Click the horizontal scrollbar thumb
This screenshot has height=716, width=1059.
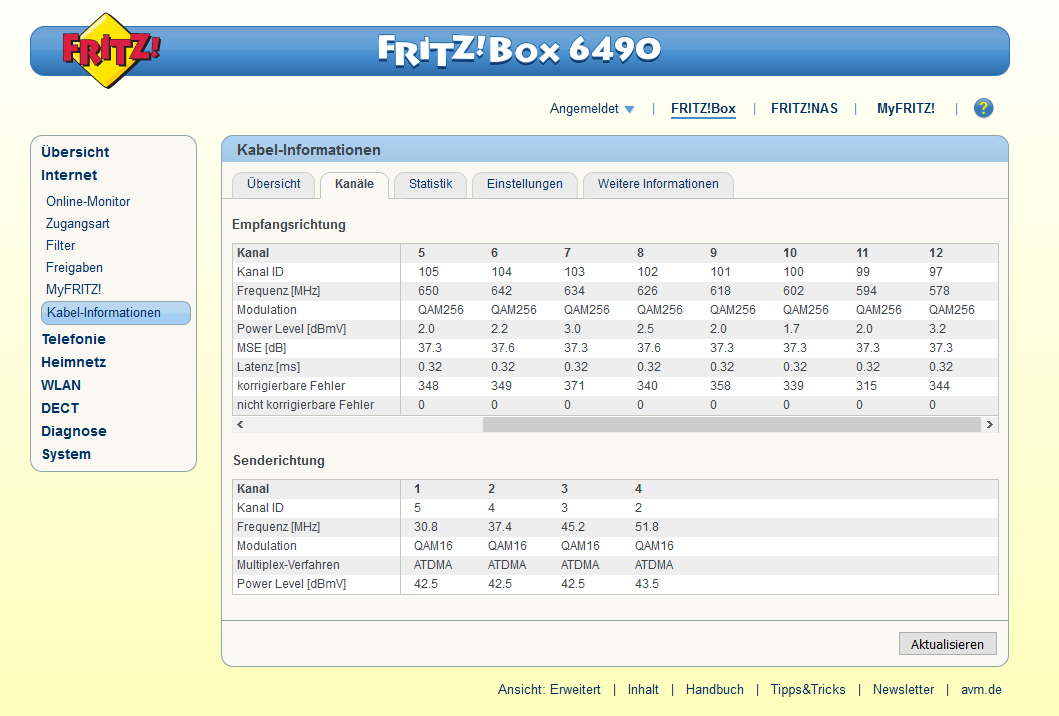click(x=730, y=424)
